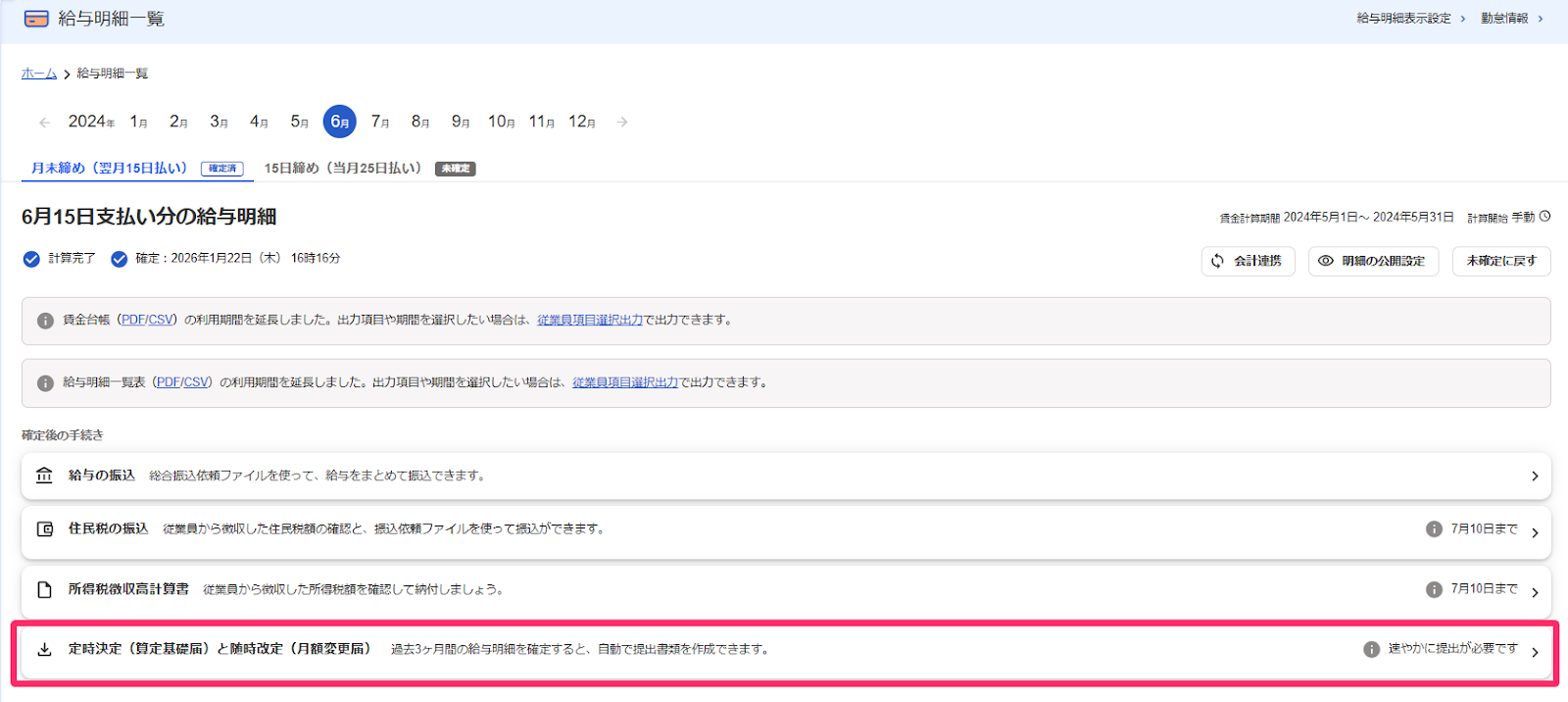
Task: Go to previous year with left arrow
Action: tap(44, 123)
